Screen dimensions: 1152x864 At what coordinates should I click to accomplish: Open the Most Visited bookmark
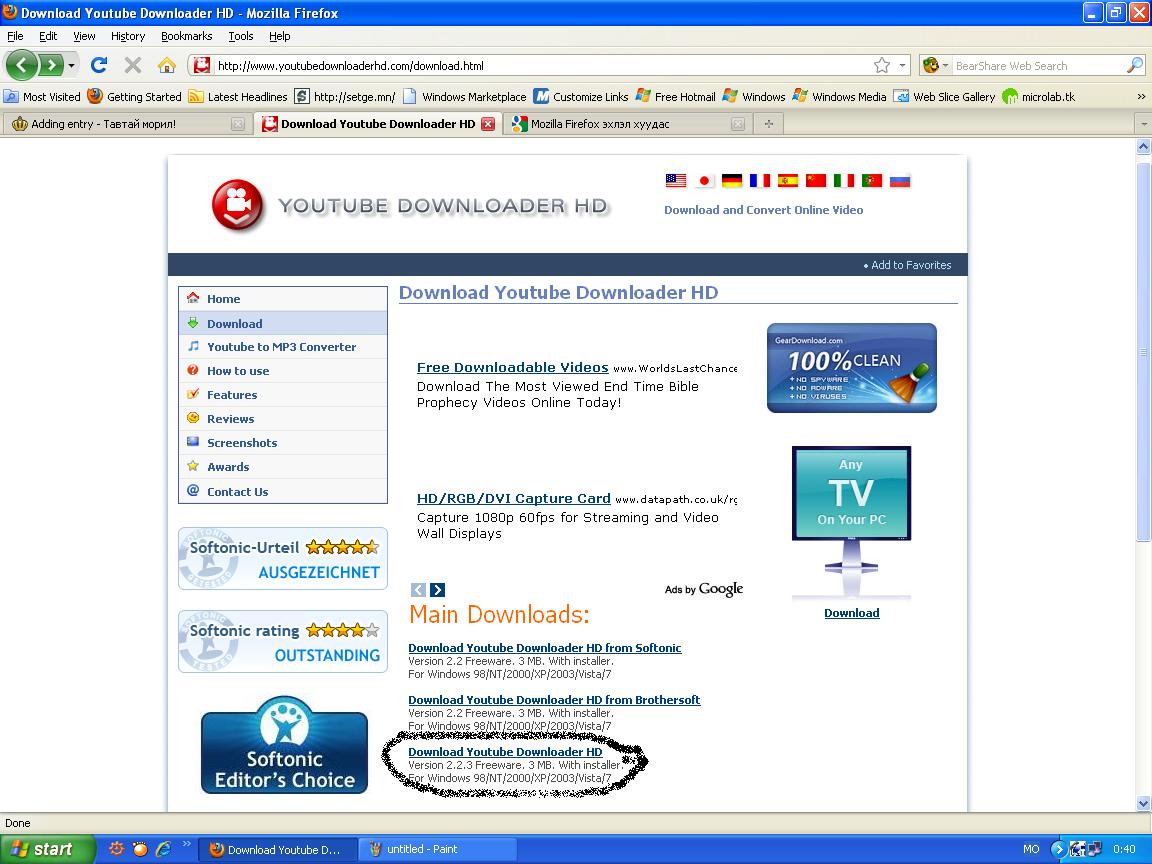click(x=43, y=96)
